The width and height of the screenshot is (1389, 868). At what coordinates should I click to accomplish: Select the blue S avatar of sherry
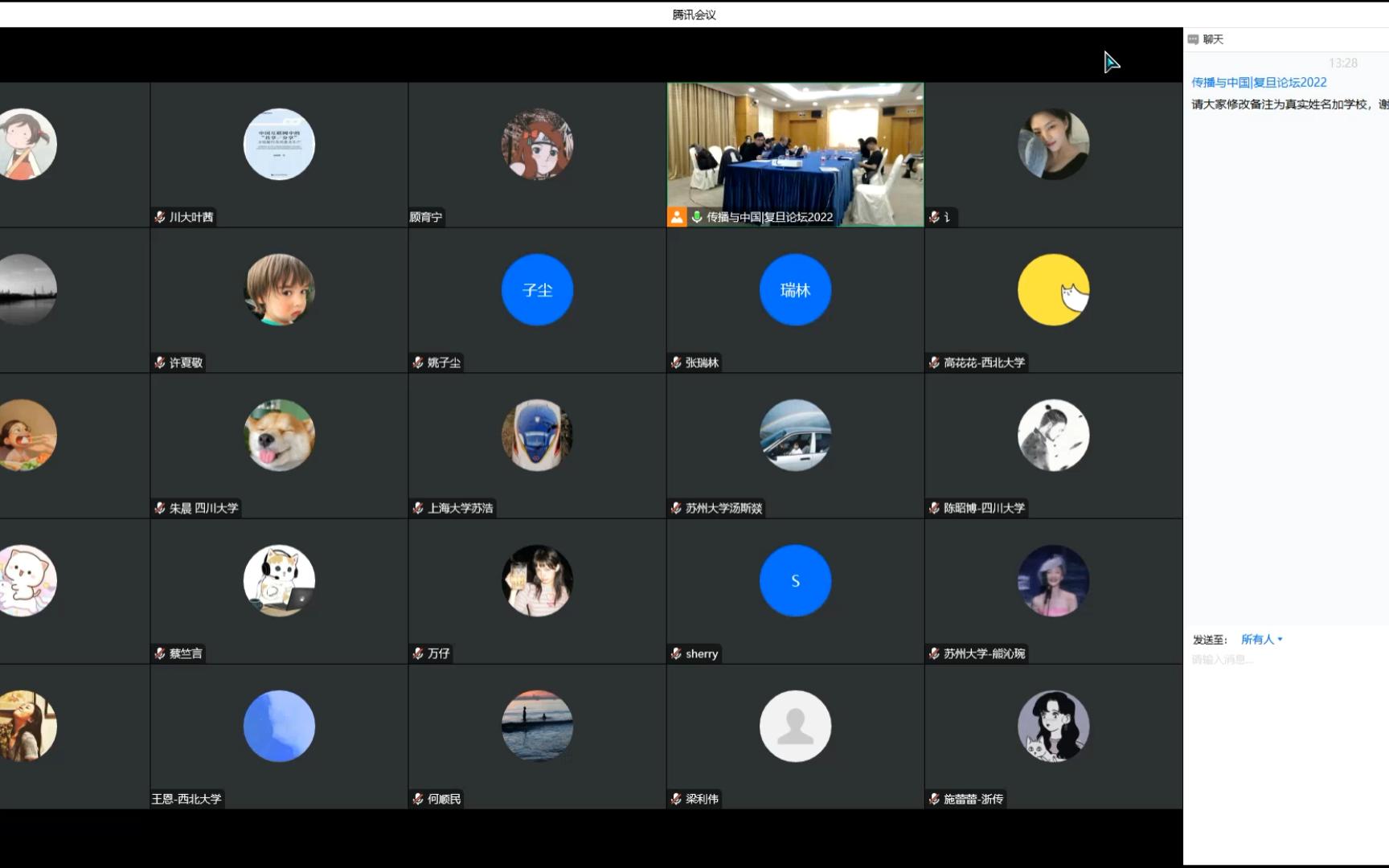coord(795,580)
